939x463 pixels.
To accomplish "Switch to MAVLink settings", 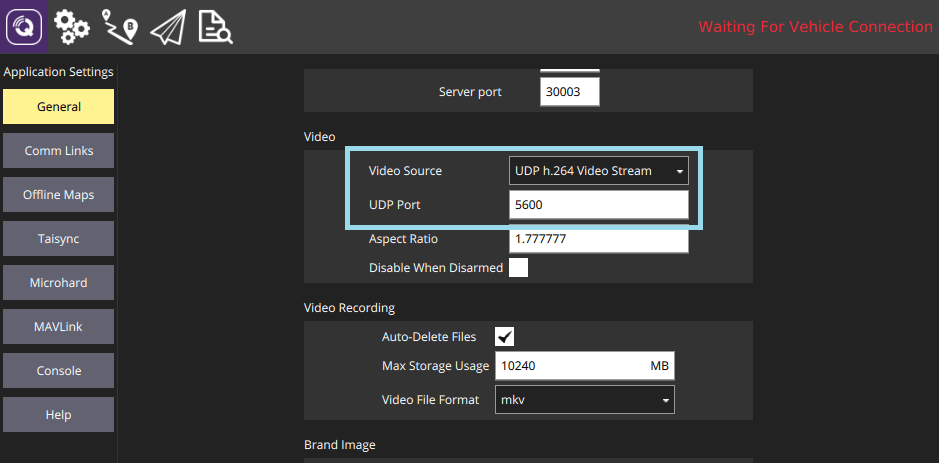I will 58,327.
